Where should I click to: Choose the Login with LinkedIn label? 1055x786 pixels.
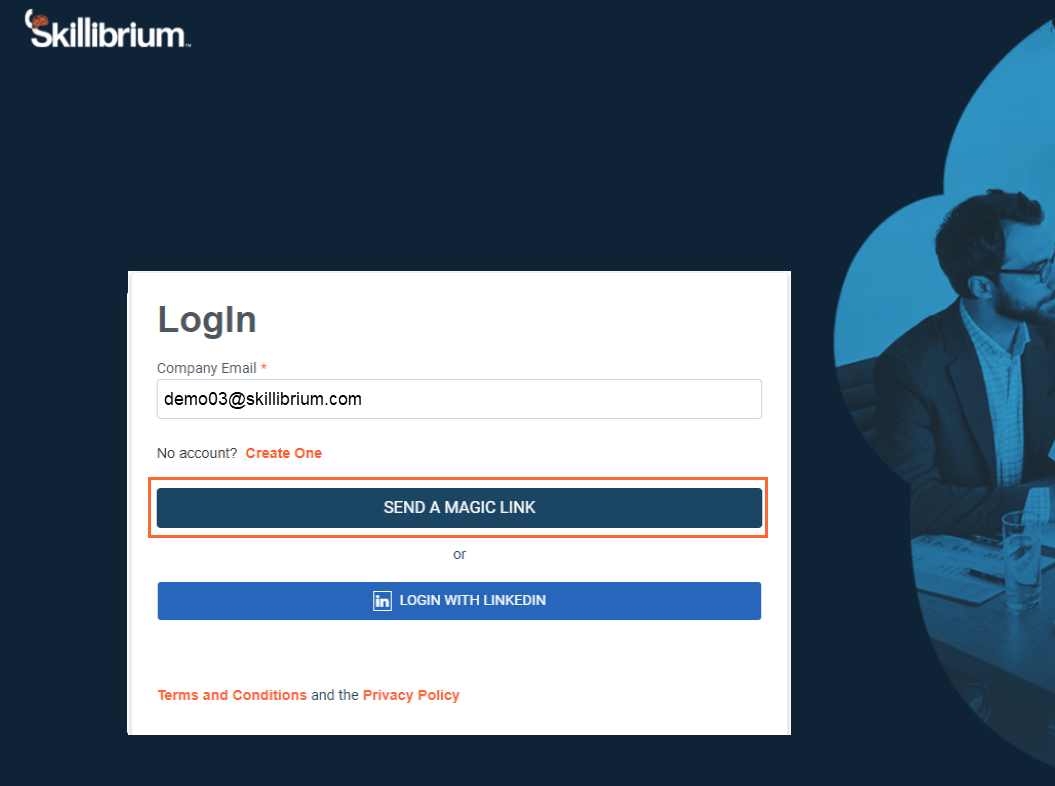[x=472, y=600]
